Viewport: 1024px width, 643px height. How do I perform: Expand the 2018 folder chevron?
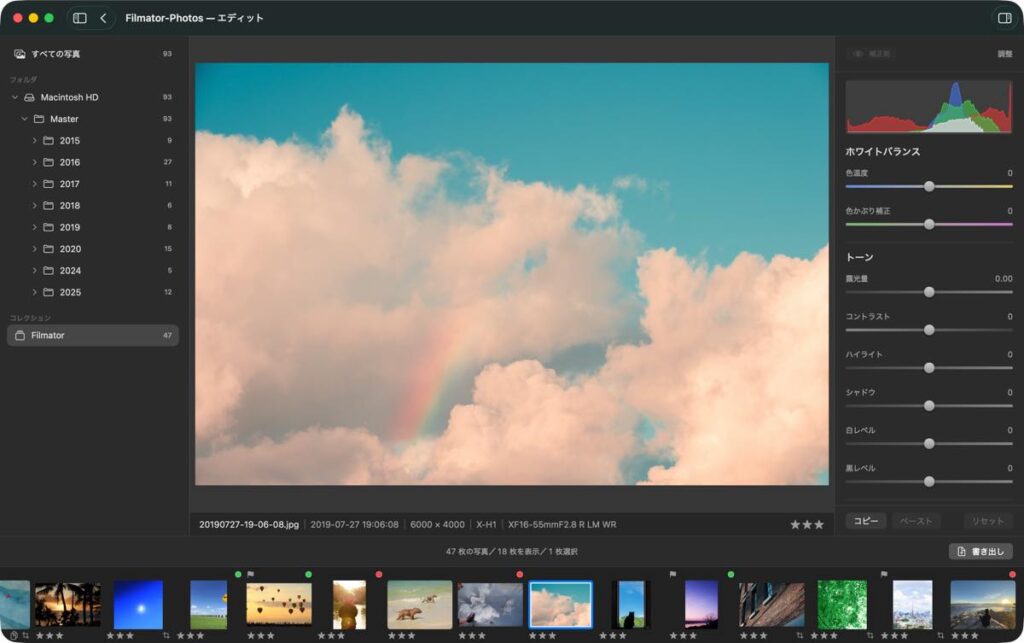[x=35, y=206]
